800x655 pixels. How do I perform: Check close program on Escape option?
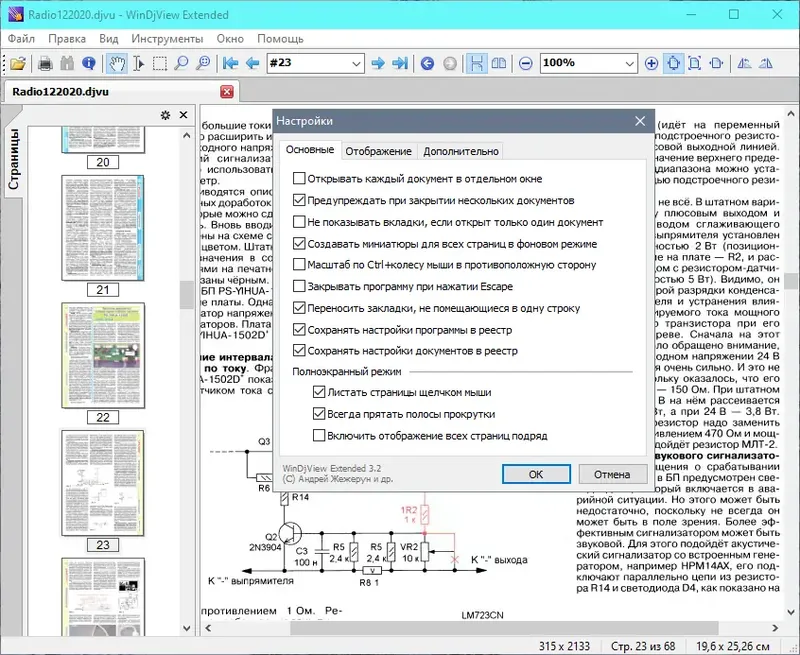pos(299,286)
